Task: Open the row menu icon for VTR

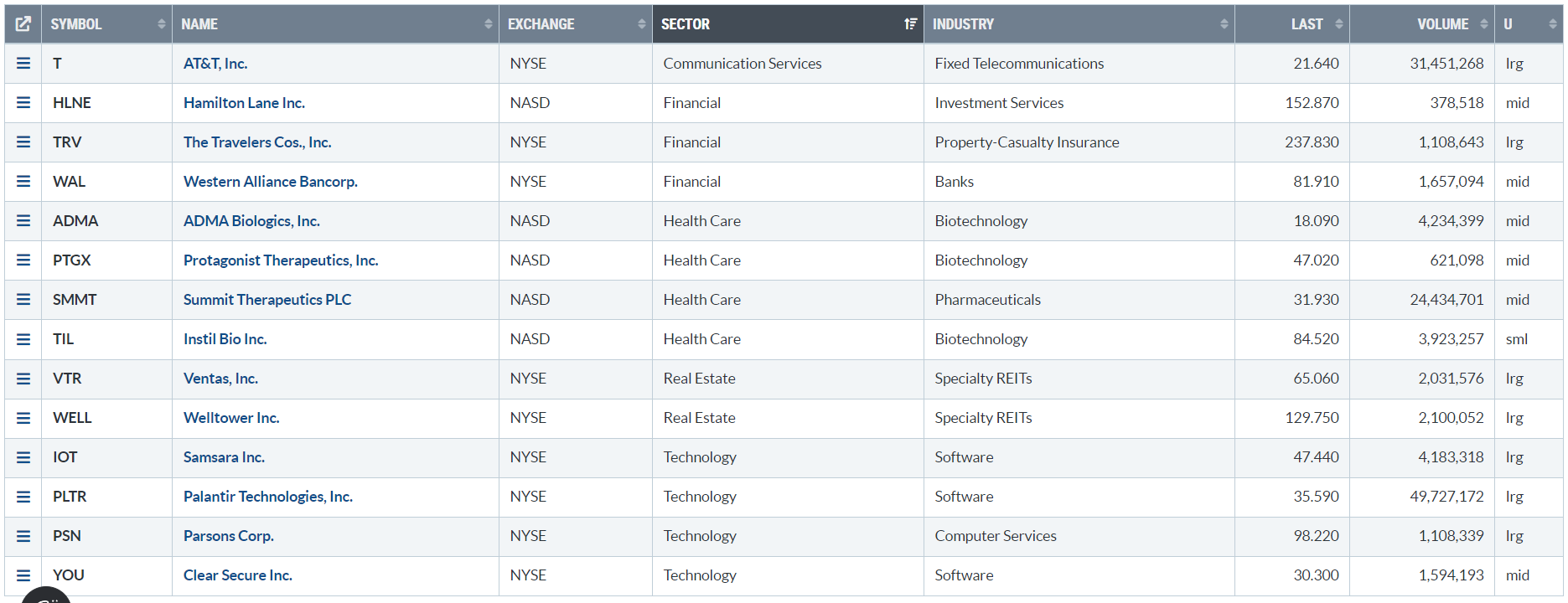Action: coord(23,379)
